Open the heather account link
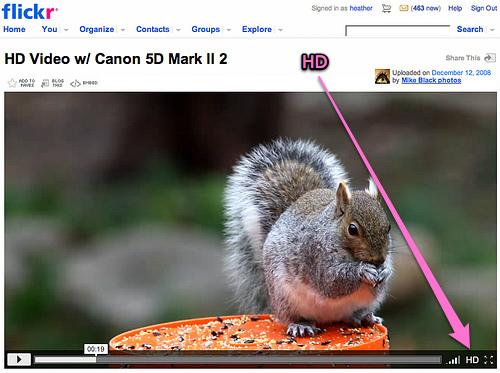This screenshot has height=373, width=500. point(361,8)
